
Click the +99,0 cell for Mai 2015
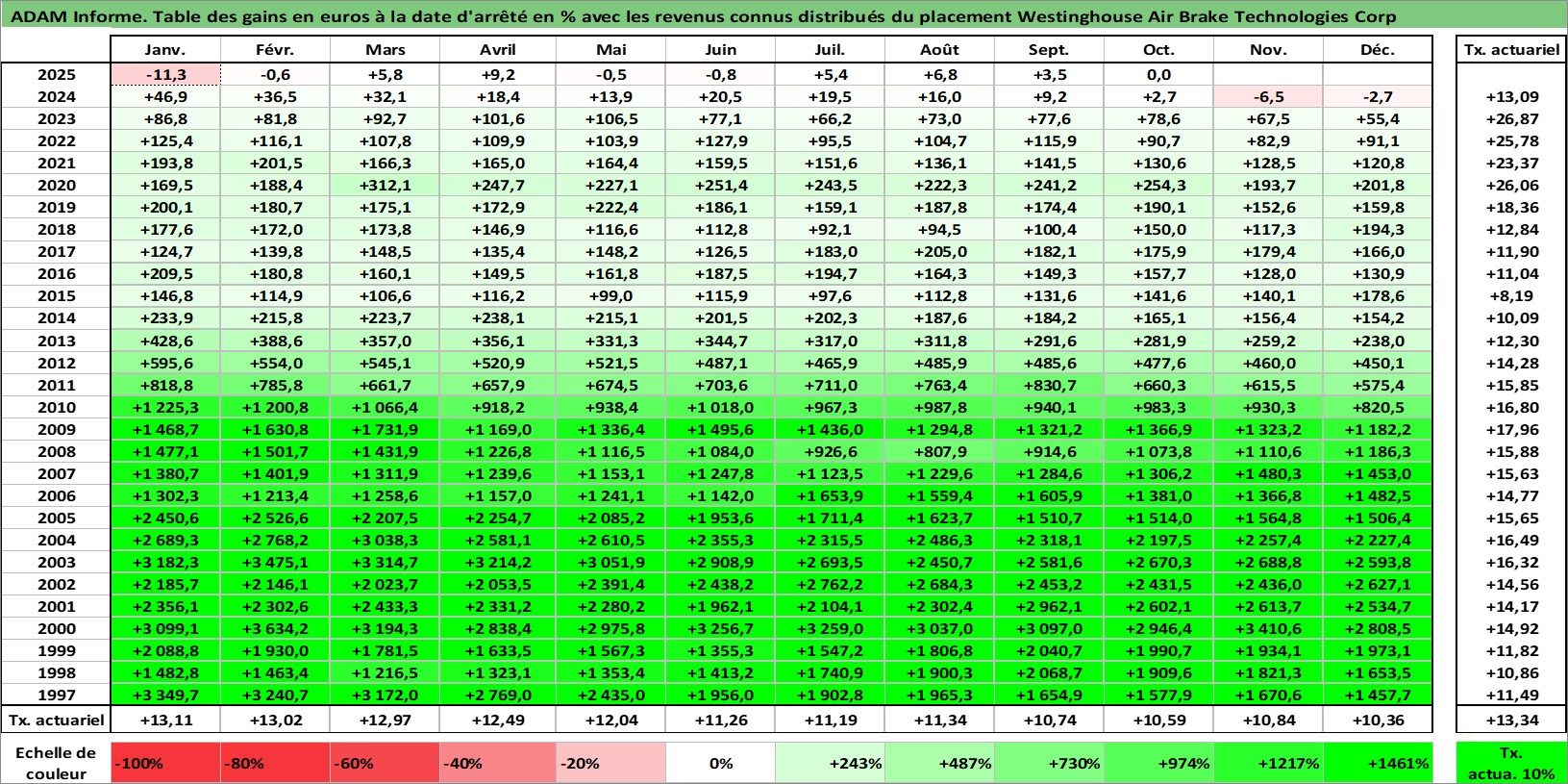610,296
